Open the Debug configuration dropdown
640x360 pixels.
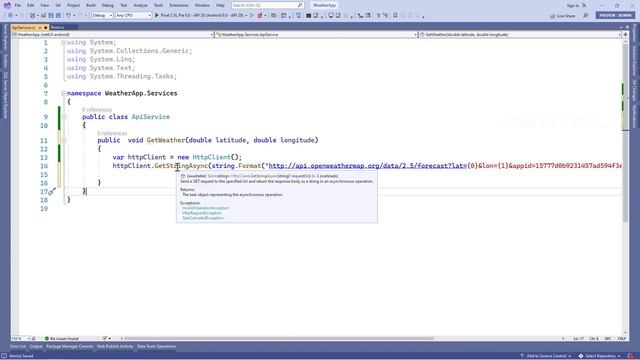(102, 16)
